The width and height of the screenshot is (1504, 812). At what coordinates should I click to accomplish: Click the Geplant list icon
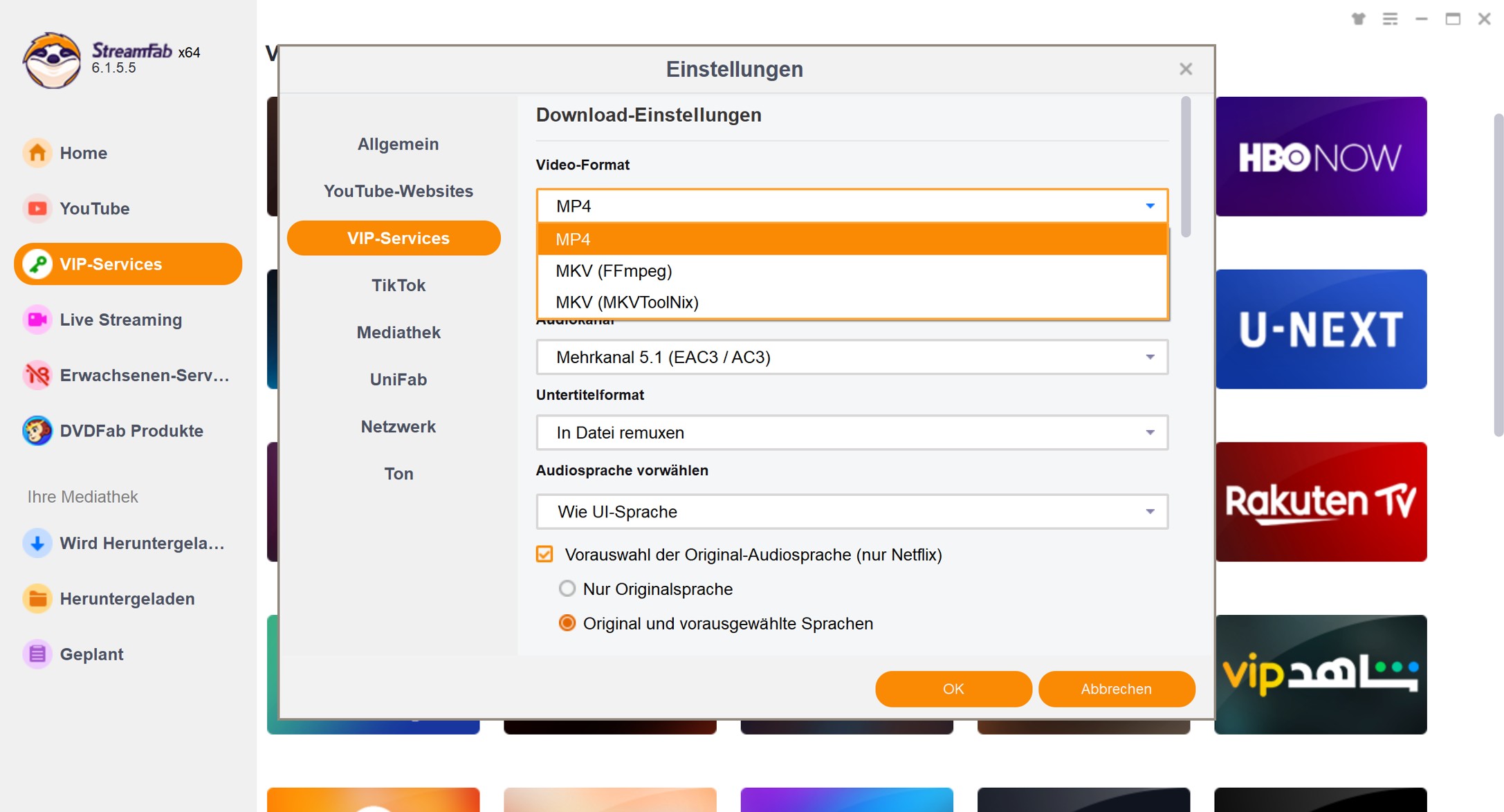tap(37, 654)
